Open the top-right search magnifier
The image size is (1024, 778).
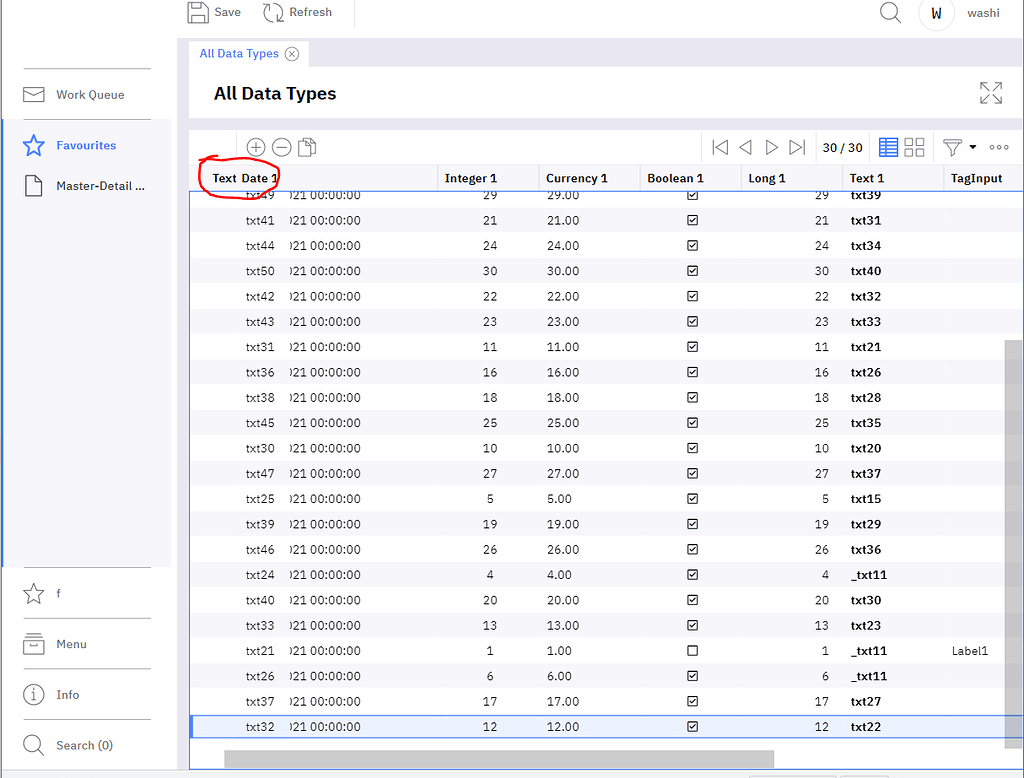tap(890, 13)
